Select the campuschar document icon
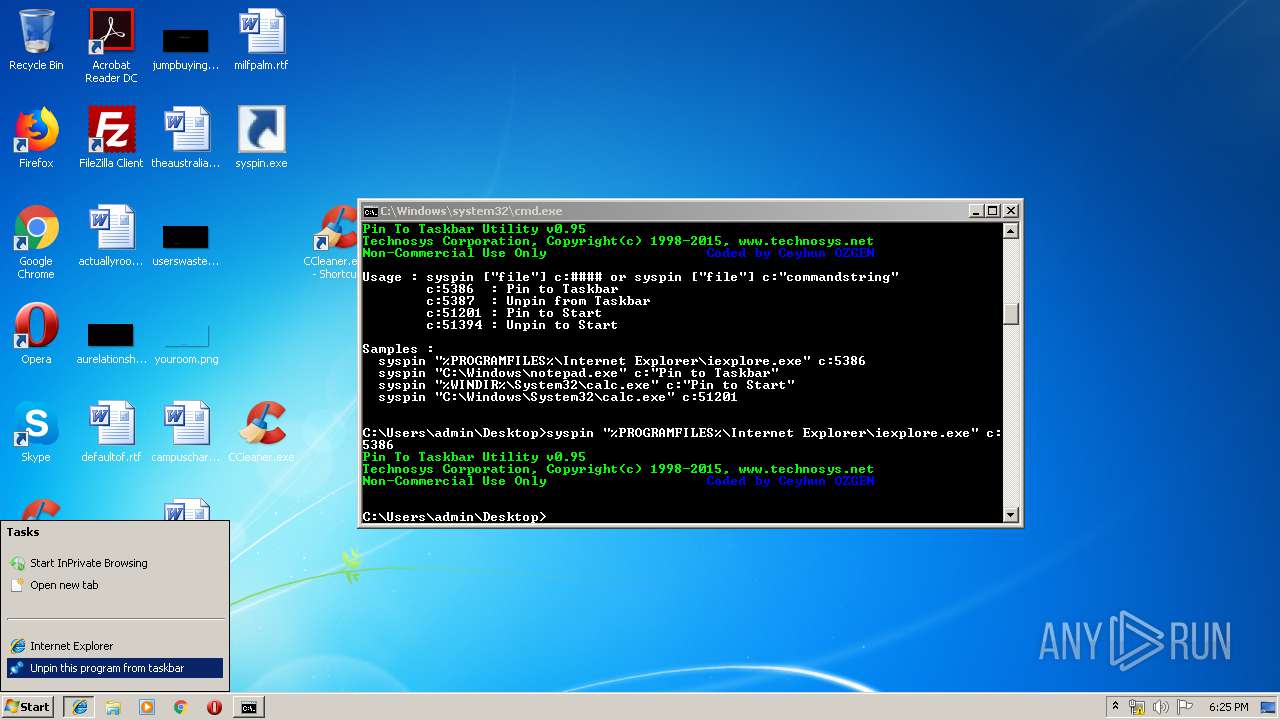Image resolution: width=1280 pixels, height=720 pixels. pos(186,432)
